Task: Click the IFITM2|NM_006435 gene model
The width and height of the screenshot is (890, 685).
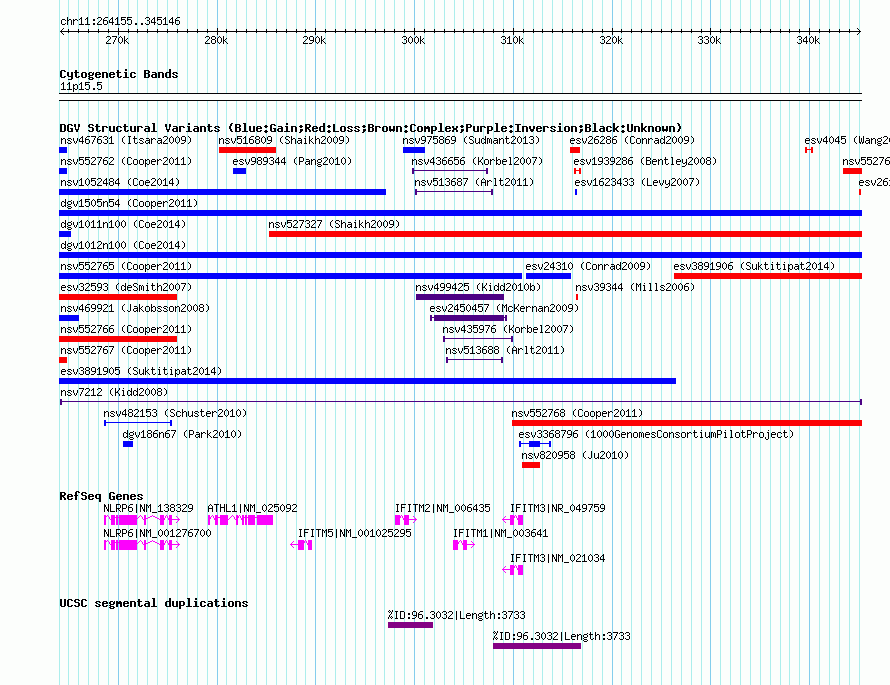Action: [406, 520]
